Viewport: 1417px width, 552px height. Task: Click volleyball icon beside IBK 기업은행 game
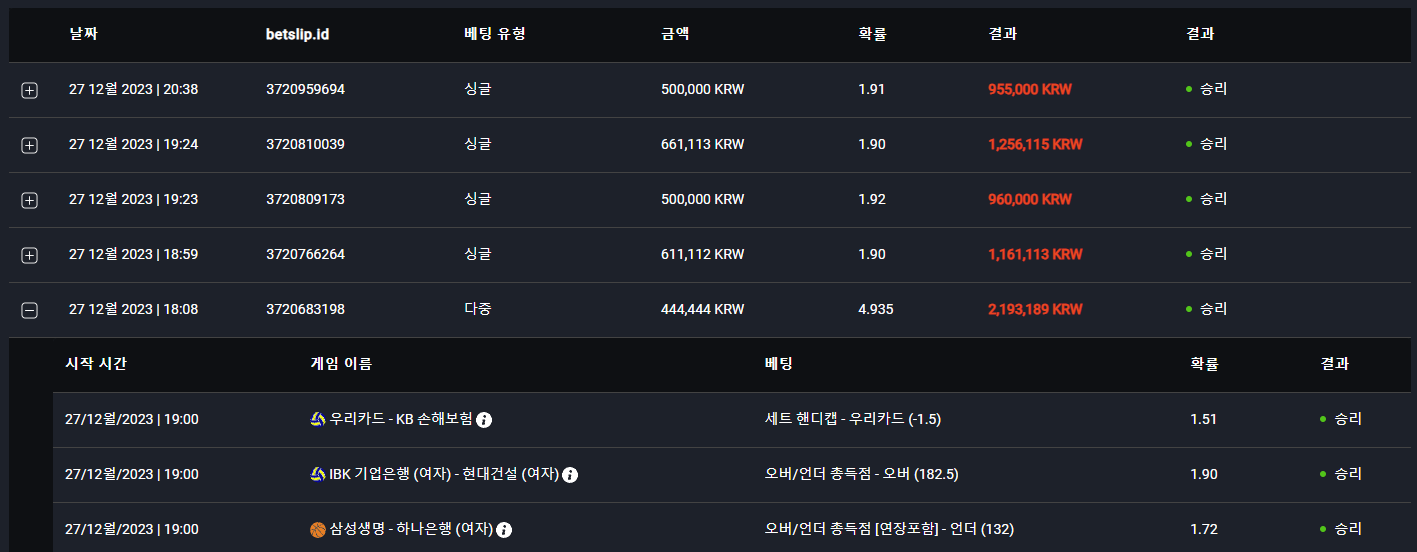(x=318, y=474)
